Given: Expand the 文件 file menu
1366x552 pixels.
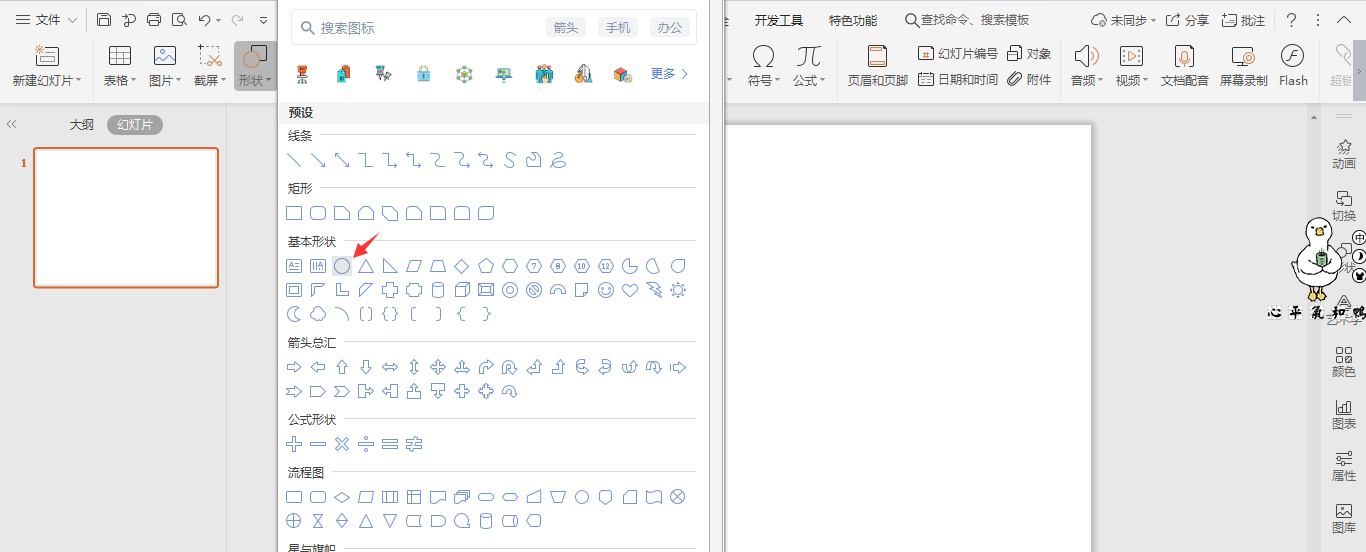Looking at the screenshot, I should click(x=46, y=20).
